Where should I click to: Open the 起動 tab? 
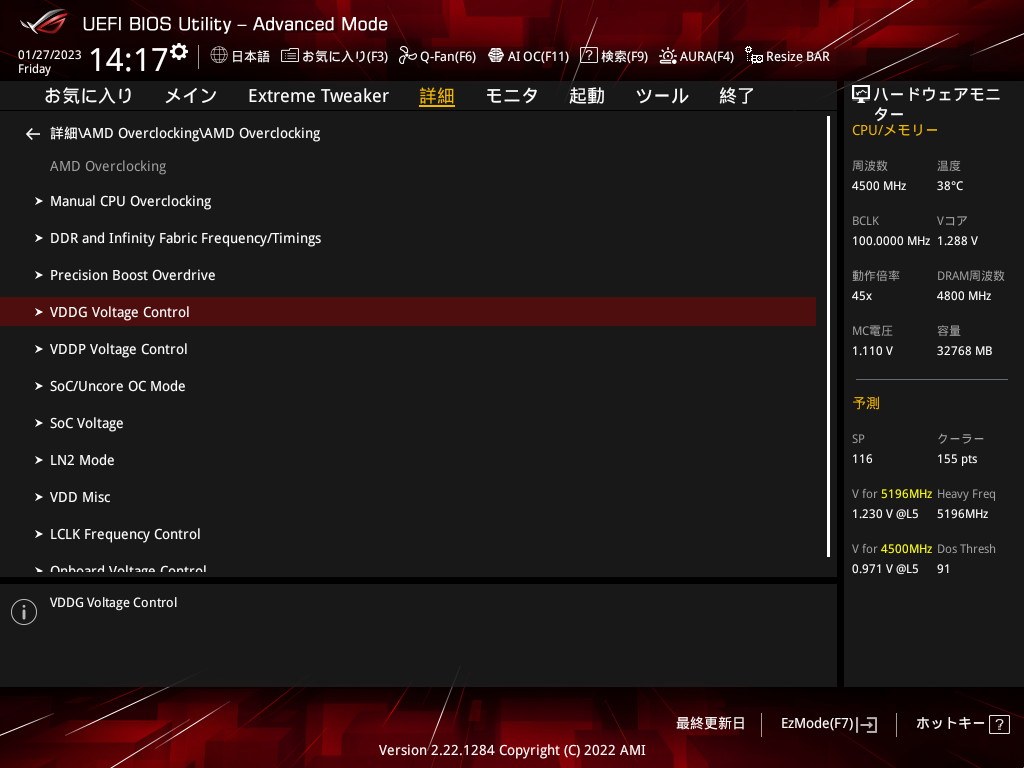586,96
